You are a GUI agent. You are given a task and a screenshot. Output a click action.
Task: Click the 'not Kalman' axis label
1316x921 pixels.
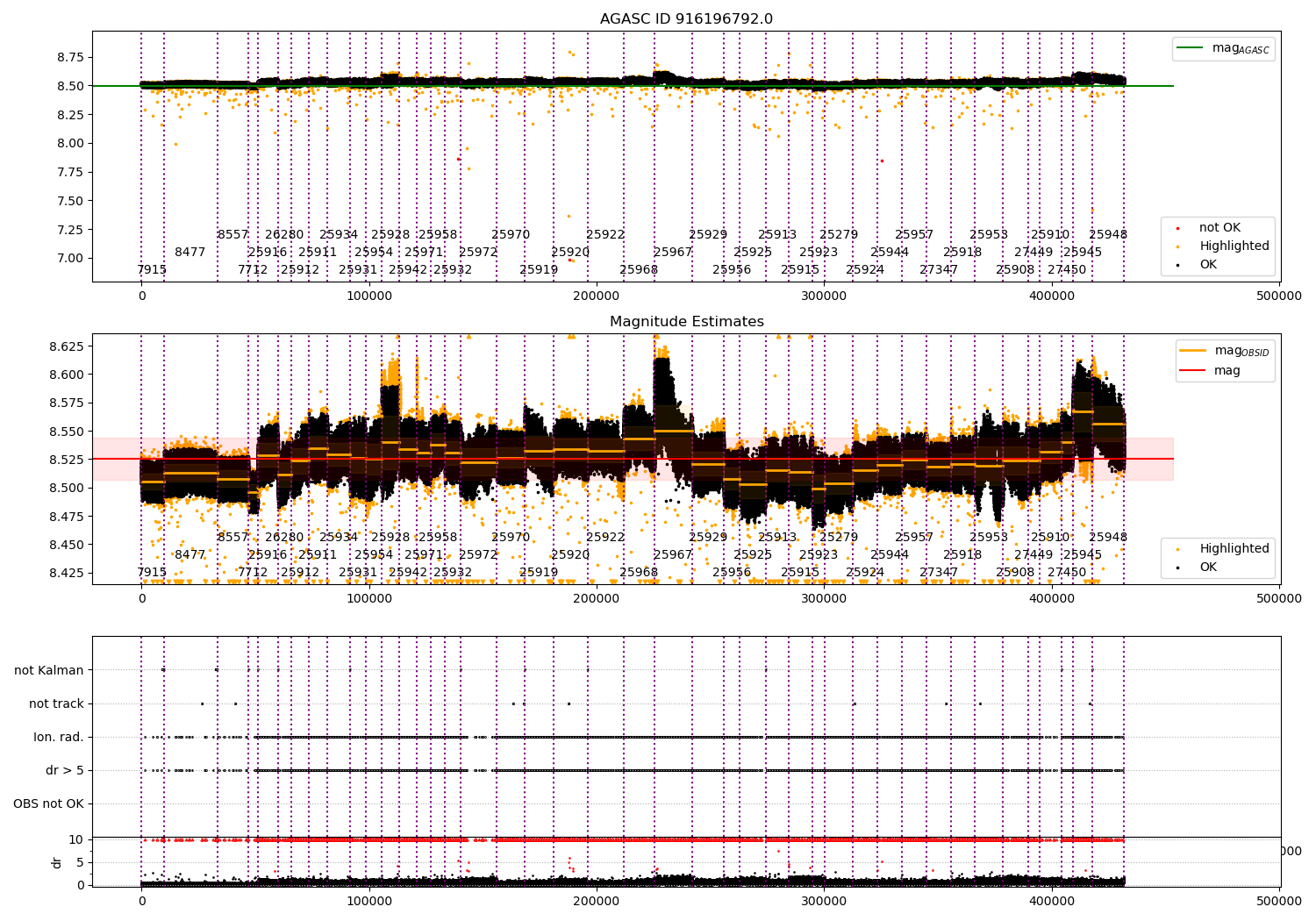(49, 670)
